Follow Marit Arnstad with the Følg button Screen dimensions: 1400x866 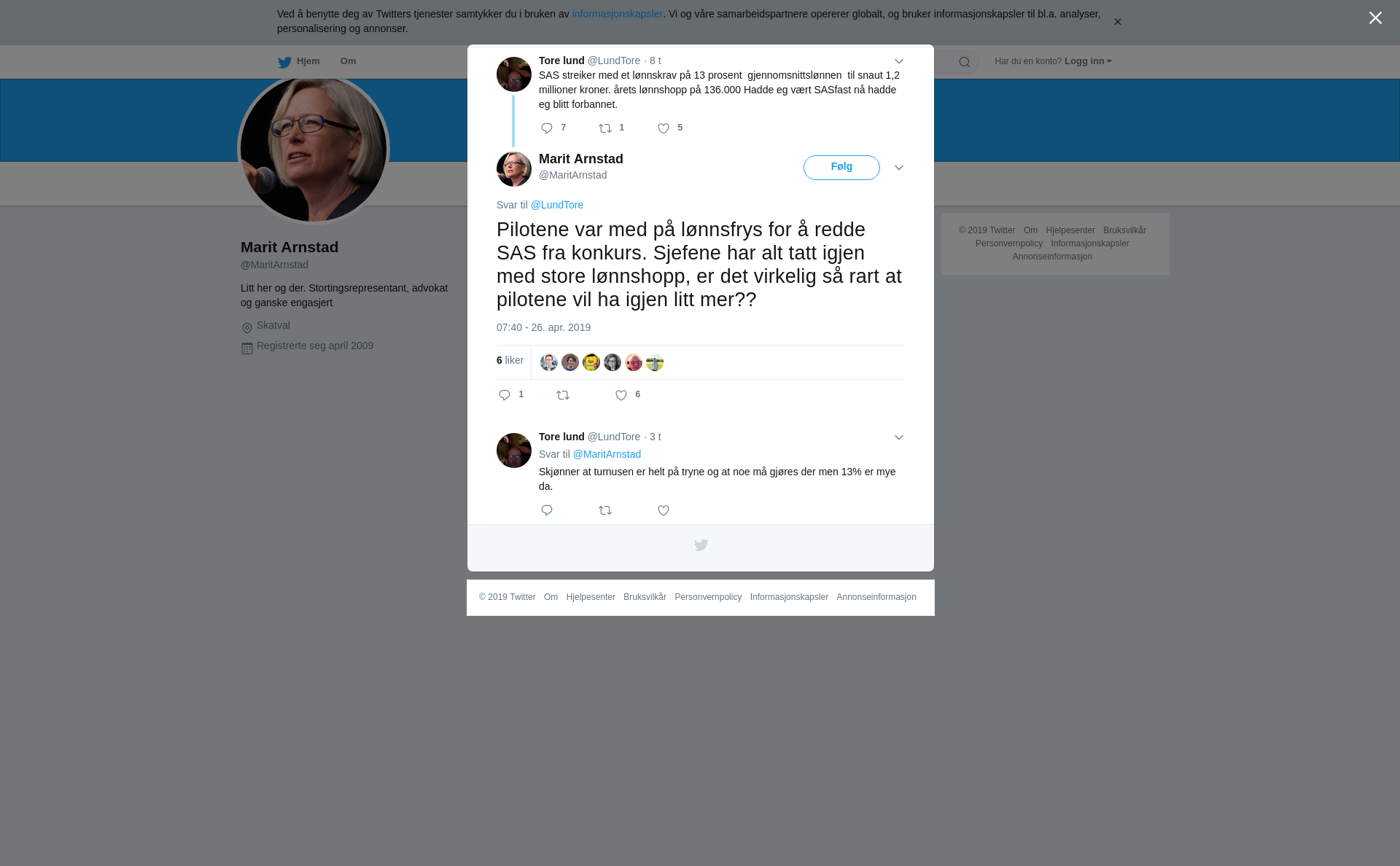(x=841, y=168)
